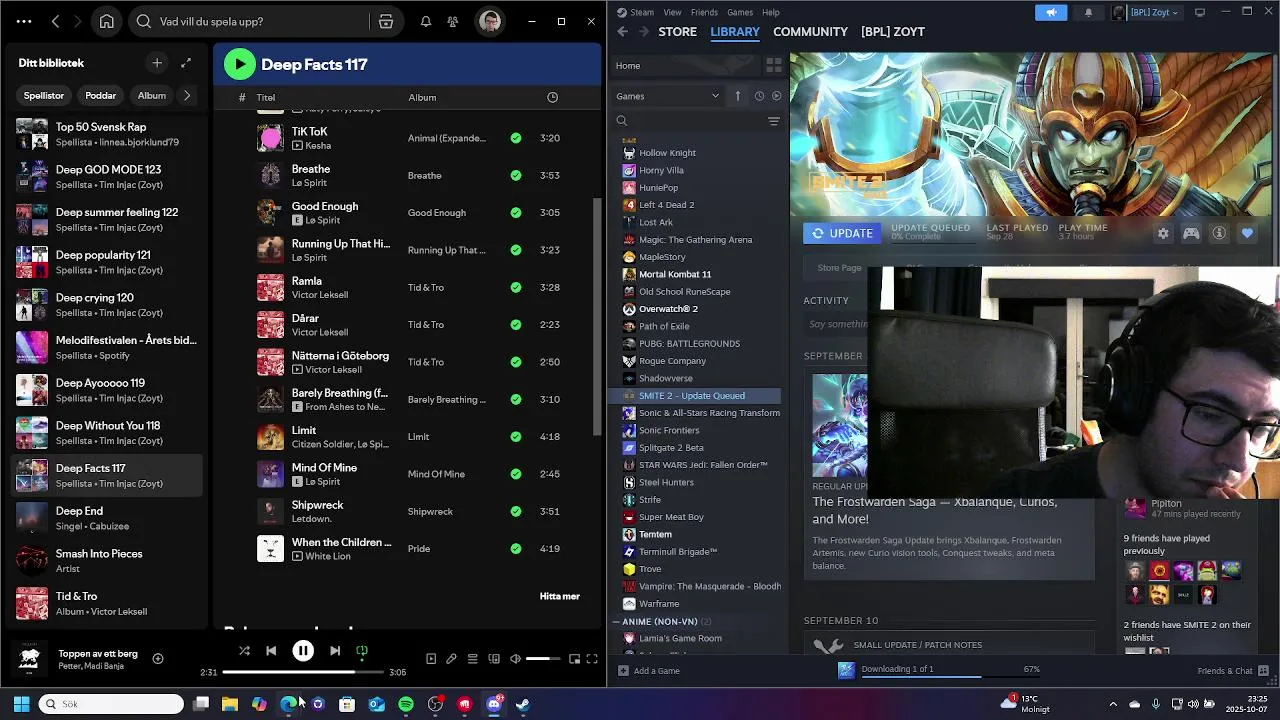Toggle saved checkmark for Limit

(516, 437)
